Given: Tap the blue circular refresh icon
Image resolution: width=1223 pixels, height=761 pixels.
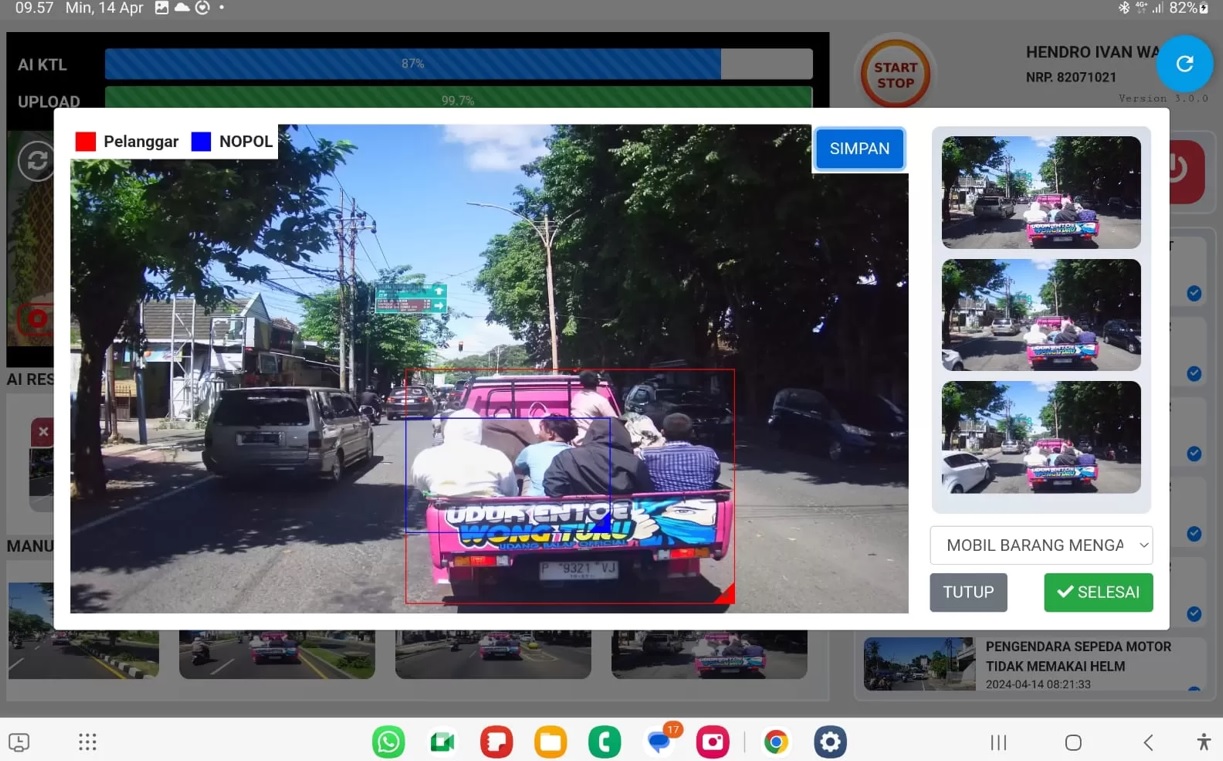Looking at the screenshot, I should [1185, 63].
